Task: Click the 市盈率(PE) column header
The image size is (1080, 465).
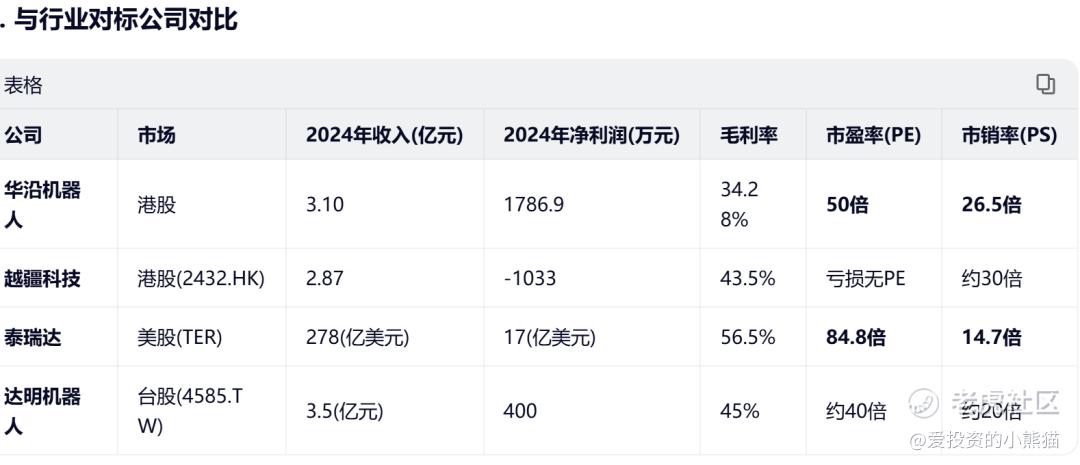Action: (873, 136)
